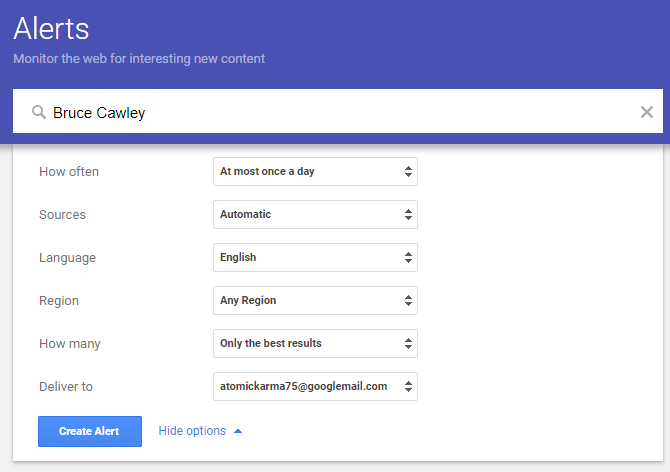Click the arrows on the Region select
Screen dimensions: 670x472
(408, 300)
